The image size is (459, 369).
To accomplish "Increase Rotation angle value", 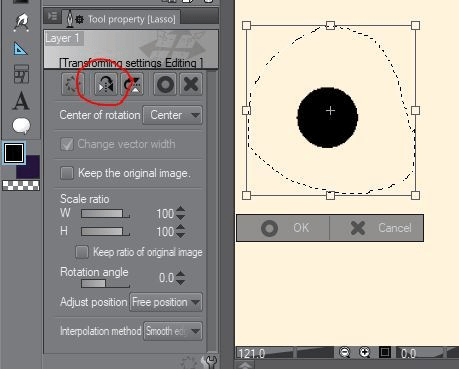I will pos(180,274).
